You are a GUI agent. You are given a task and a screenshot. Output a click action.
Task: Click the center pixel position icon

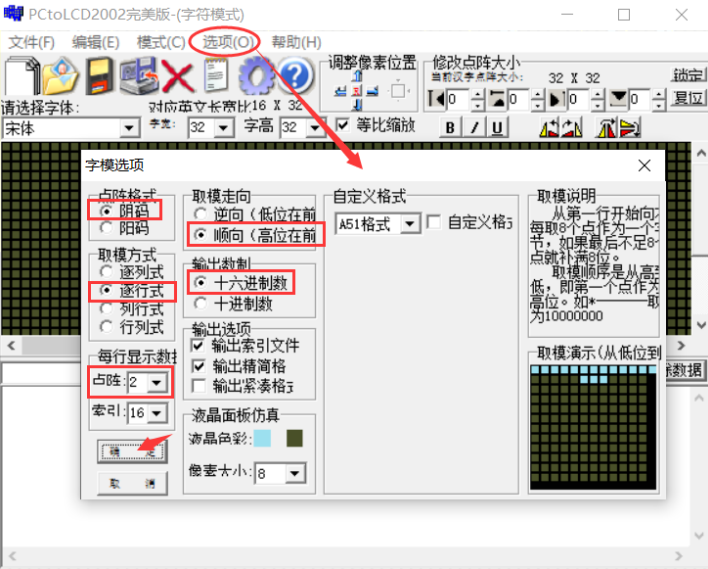coord(357,91)
